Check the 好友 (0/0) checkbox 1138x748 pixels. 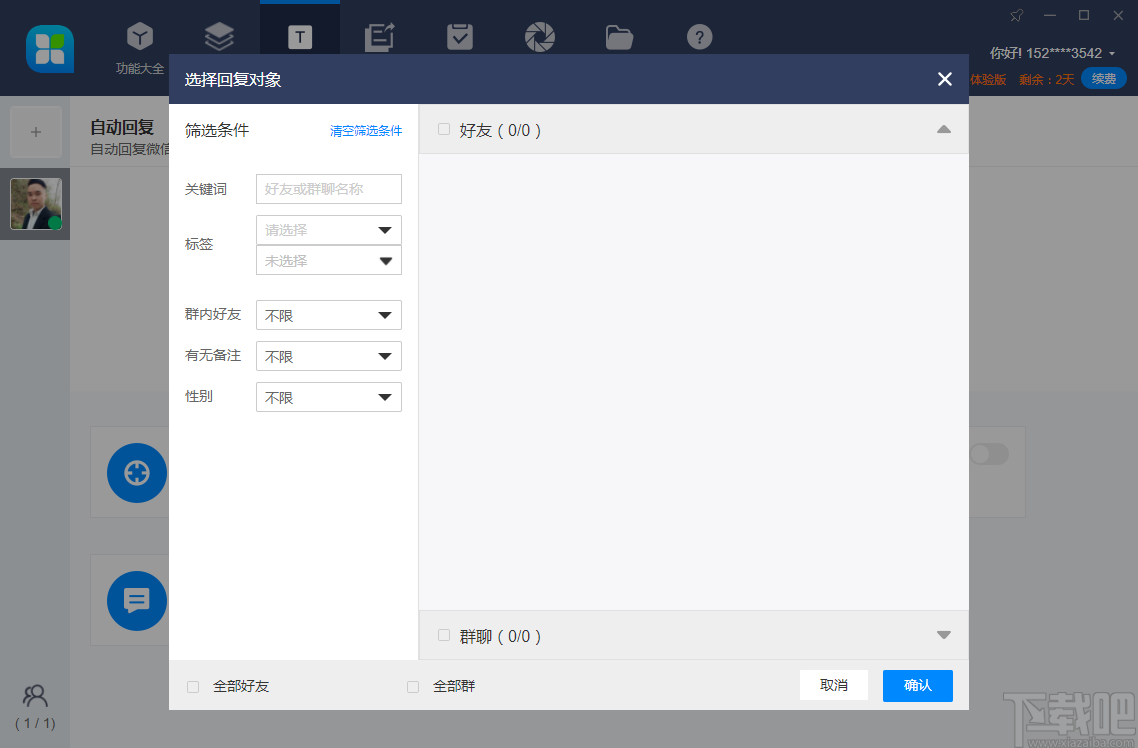443,129
